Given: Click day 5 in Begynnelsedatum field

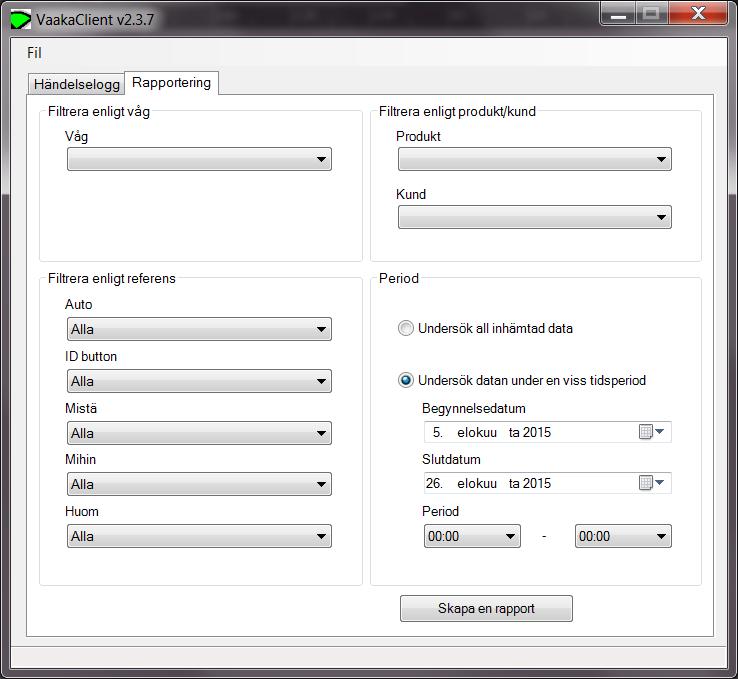Looking at the screenshot, I should (x=438, y=432).
